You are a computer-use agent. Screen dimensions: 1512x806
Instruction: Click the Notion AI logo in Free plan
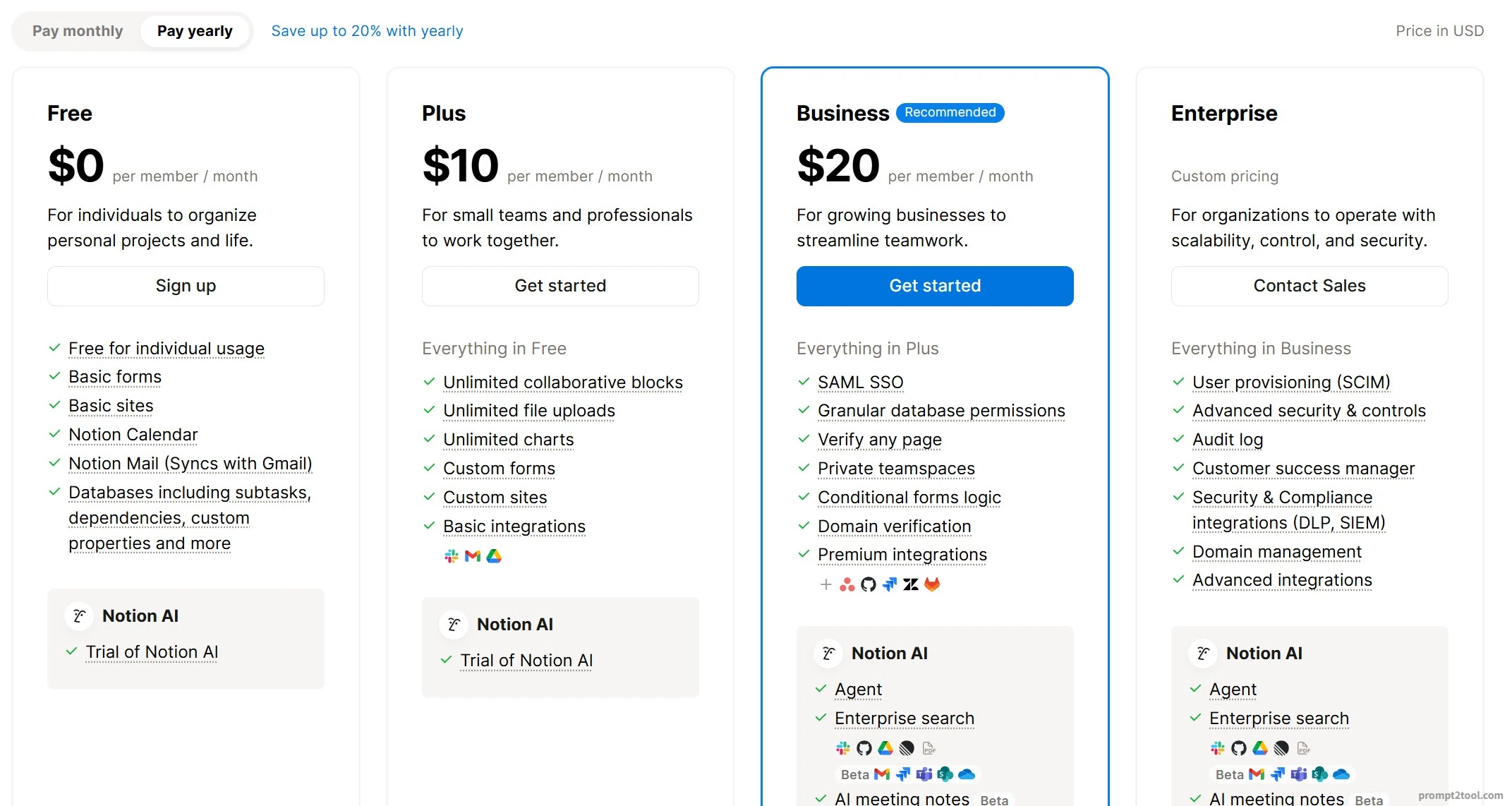(79, 616)
